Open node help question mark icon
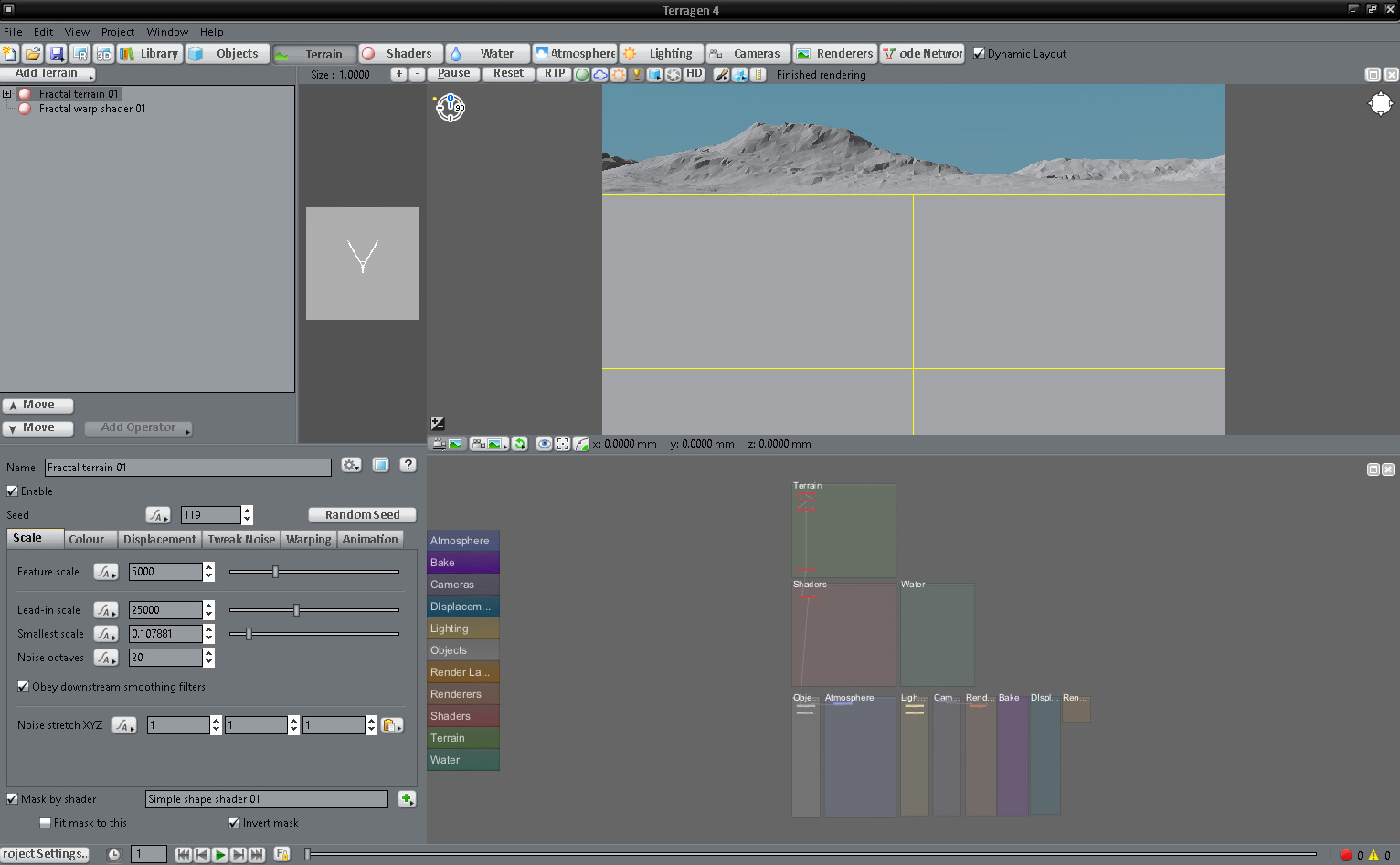This screenshot has width=1400, height=865. [x=408, y=466]
